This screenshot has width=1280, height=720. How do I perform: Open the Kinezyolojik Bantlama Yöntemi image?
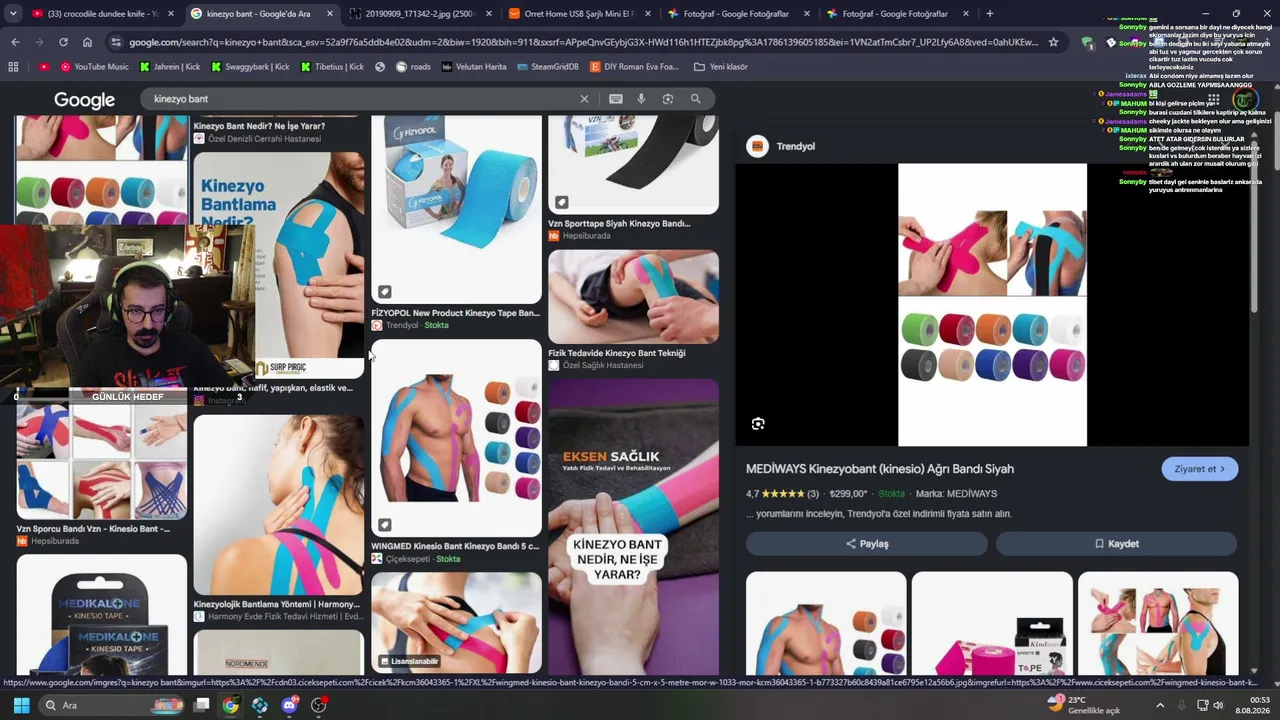278,505
